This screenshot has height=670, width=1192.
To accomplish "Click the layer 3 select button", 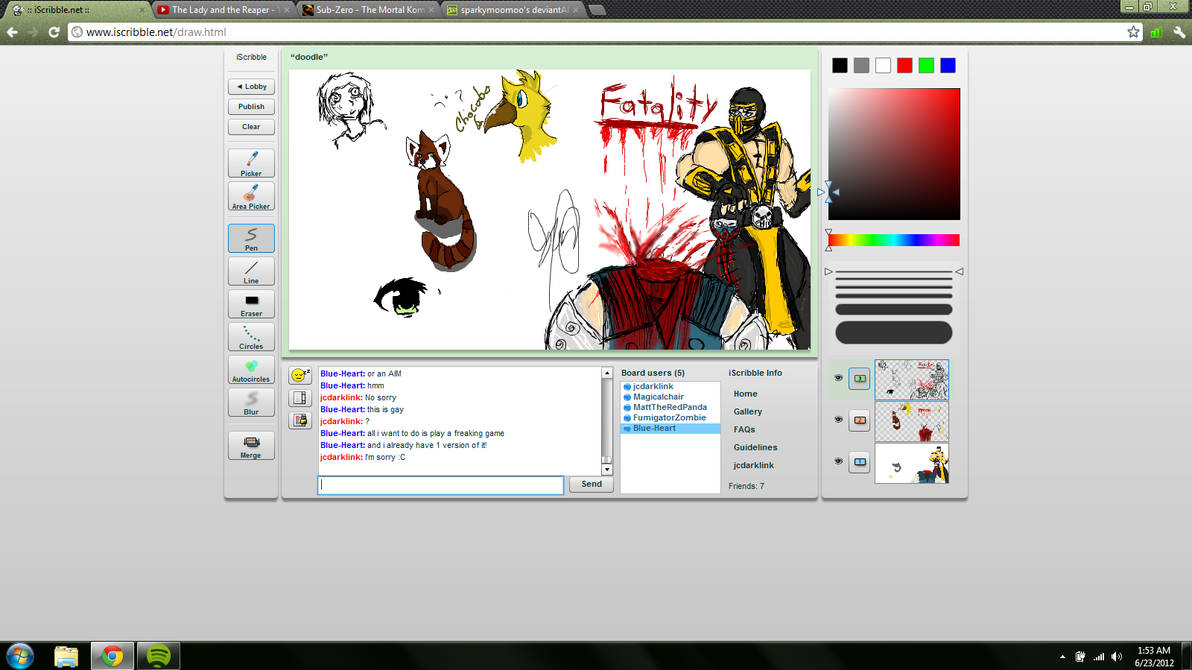I will [859, 378].
